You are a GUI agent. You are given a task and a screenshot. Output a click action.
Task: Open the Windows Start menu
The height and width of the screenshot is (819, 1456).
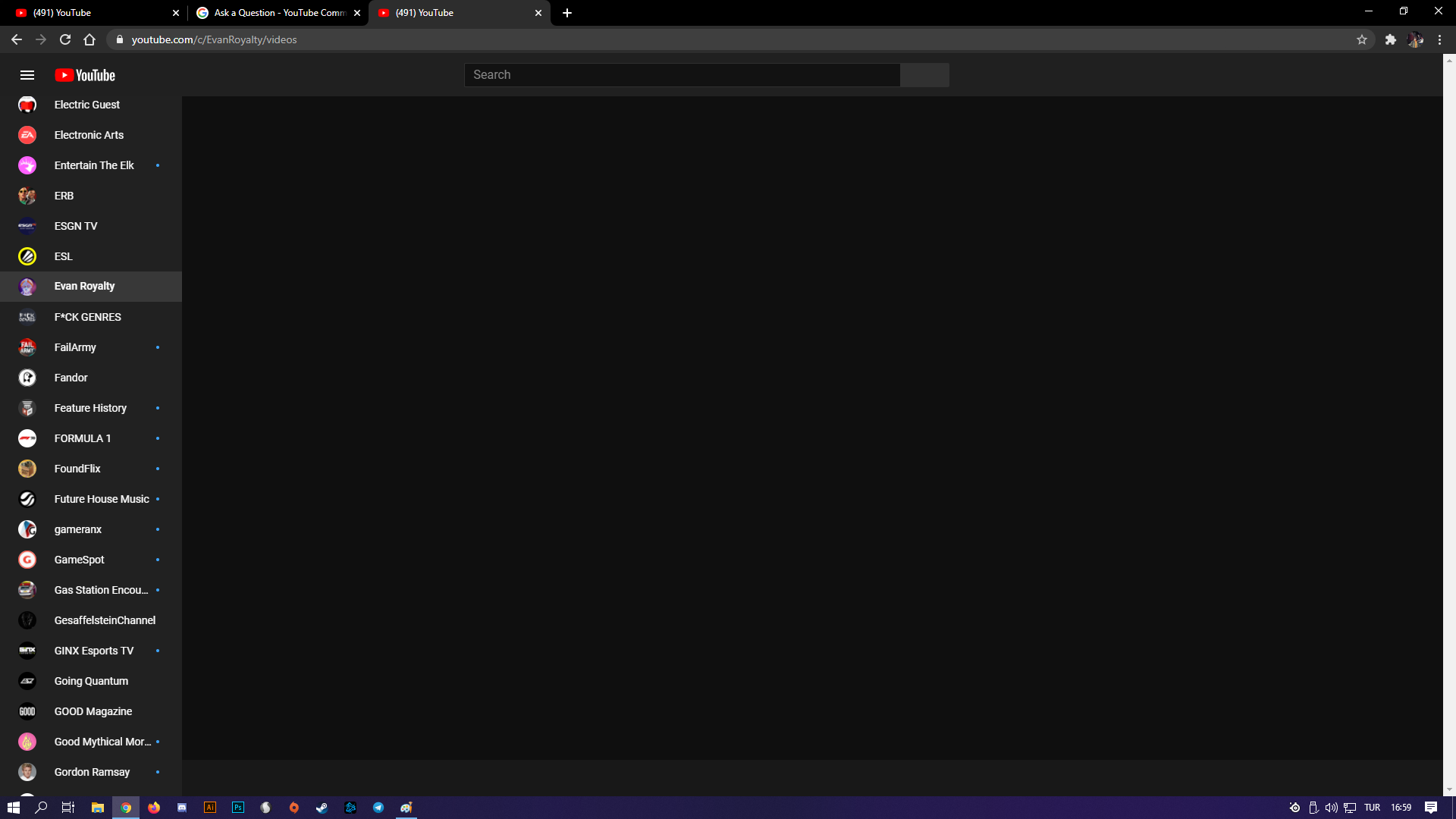(x=13, y=808)
